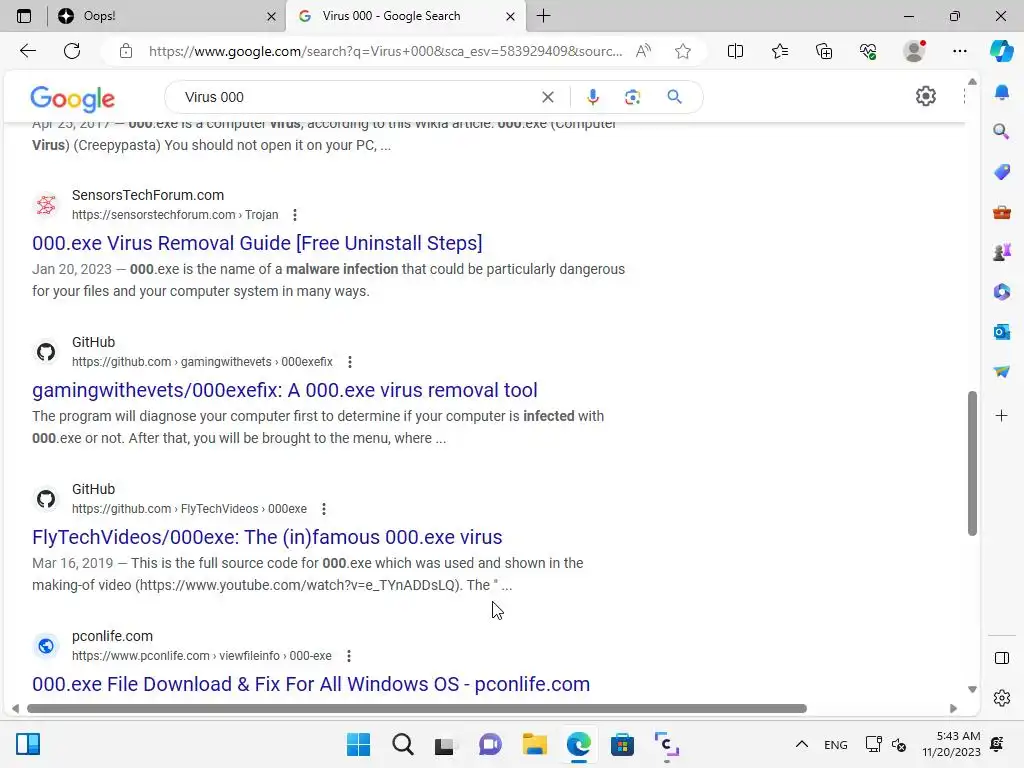Refresh the current page
The height and width of the screenshot is (768, 1024).
[72, 51]
